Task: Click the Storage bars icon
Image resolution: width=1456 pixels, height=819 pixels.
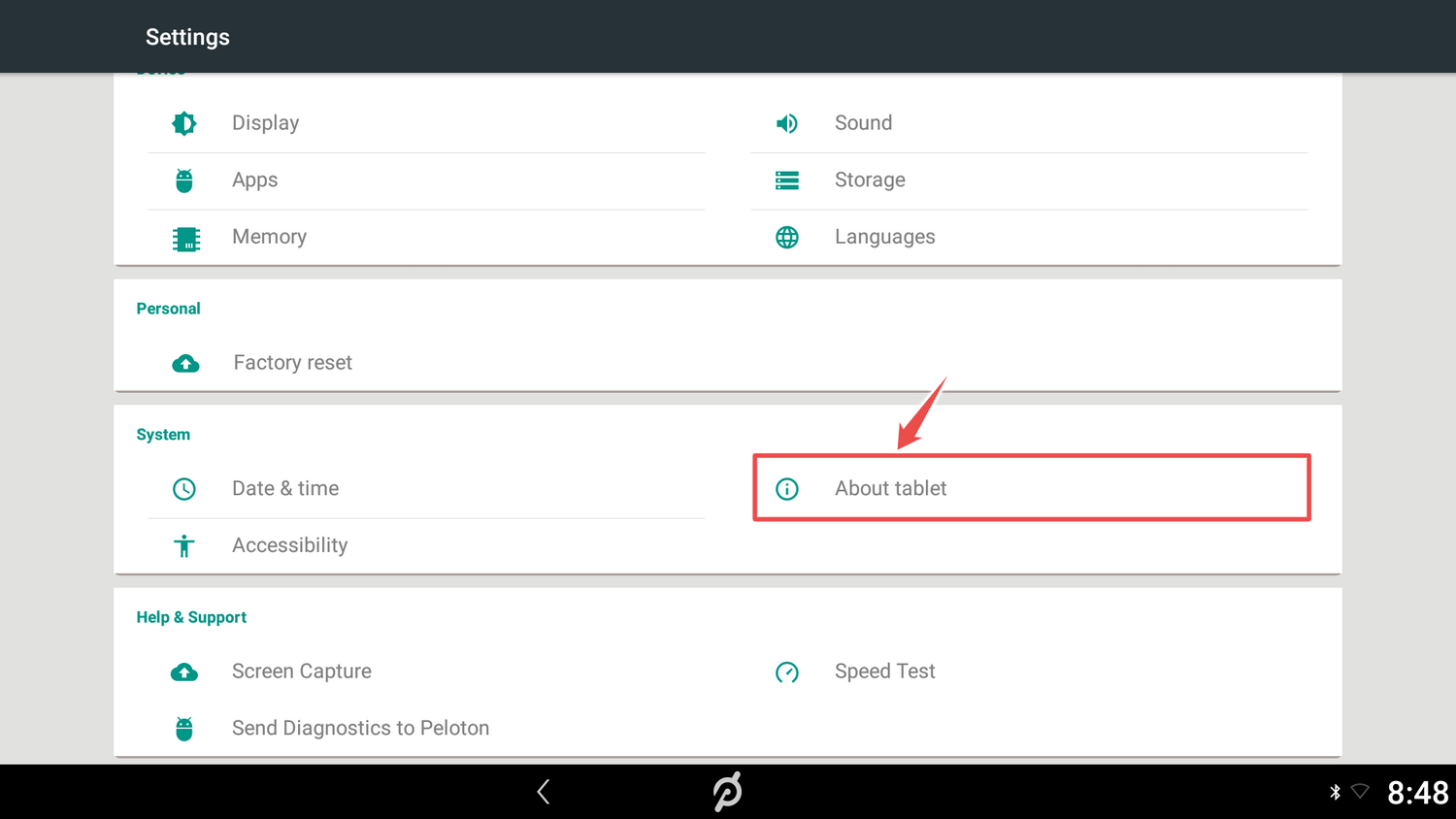Action: [786, 180]
